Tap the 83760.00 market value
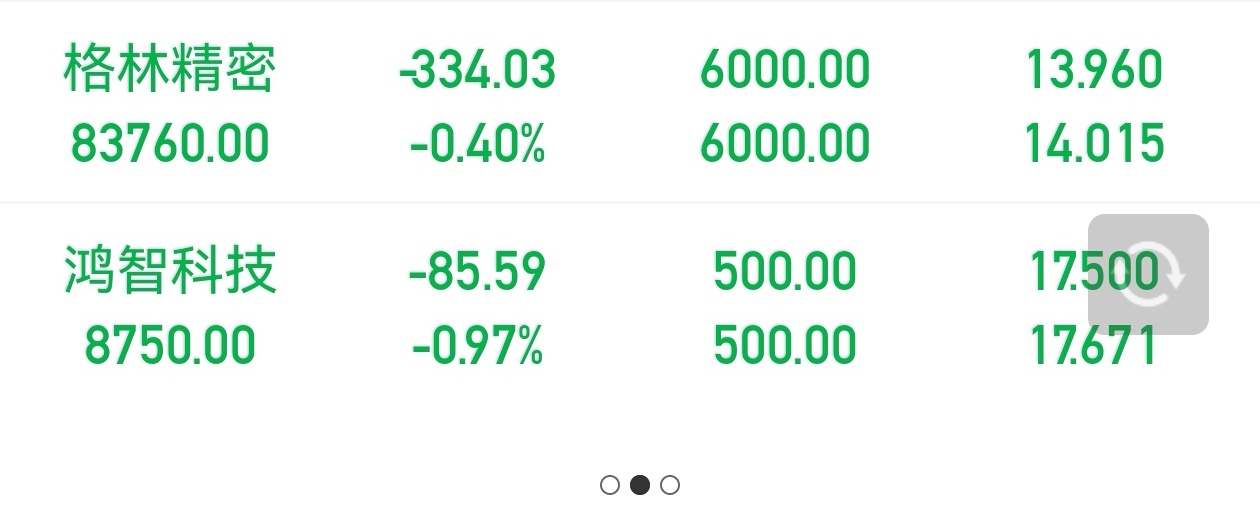1260x512 pixels. pos(170,144)
